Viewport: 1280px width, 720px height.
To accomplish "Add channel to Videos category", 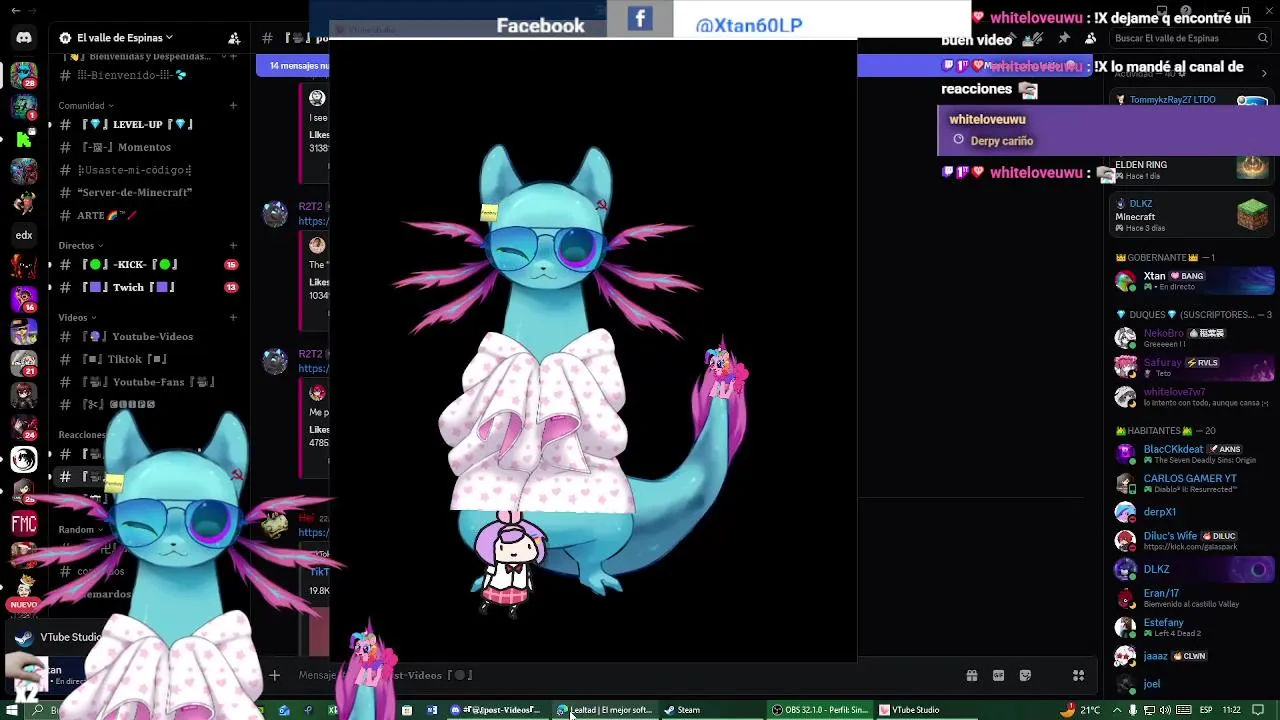I will [233, 317].
